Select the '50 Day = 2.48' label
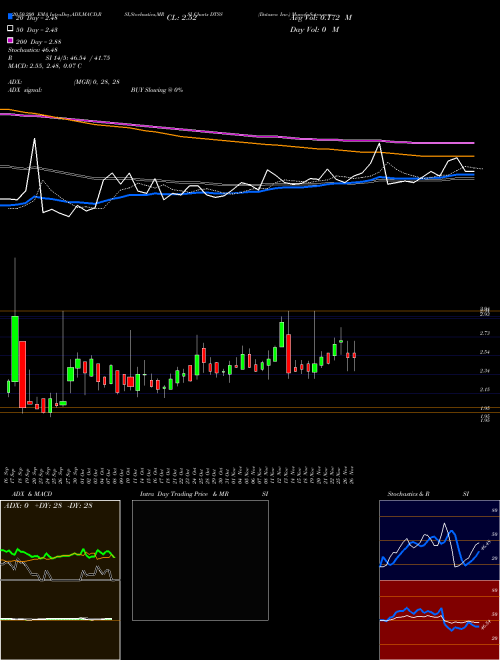Viewport: 500px width, 660px height. pyautogui.click(x=37, y=30)
